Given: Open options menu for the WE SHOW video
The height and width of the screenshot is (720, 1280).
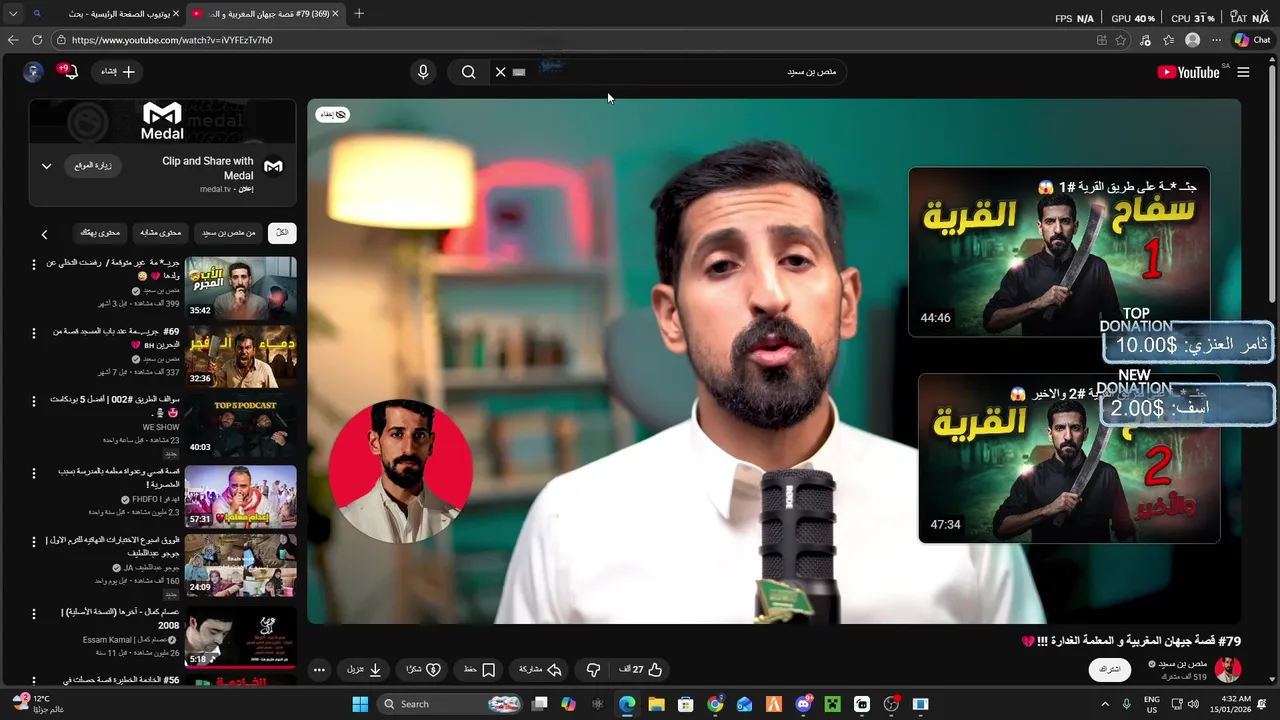Looking at the screenshot, I should pos(33,402).
